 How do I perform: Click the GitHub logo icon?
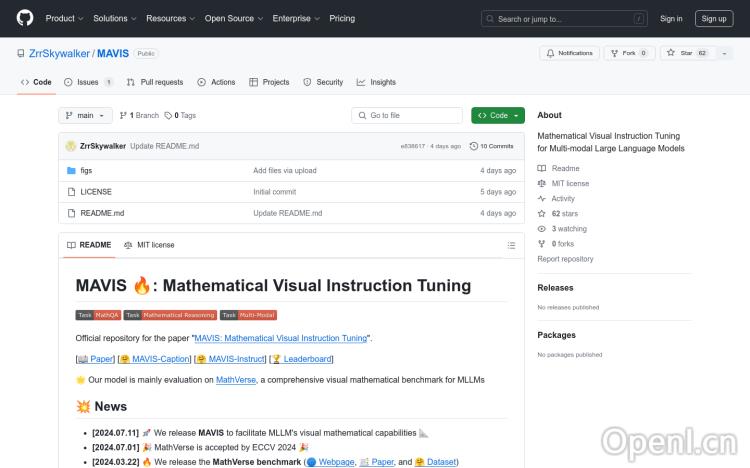(25, 18)
